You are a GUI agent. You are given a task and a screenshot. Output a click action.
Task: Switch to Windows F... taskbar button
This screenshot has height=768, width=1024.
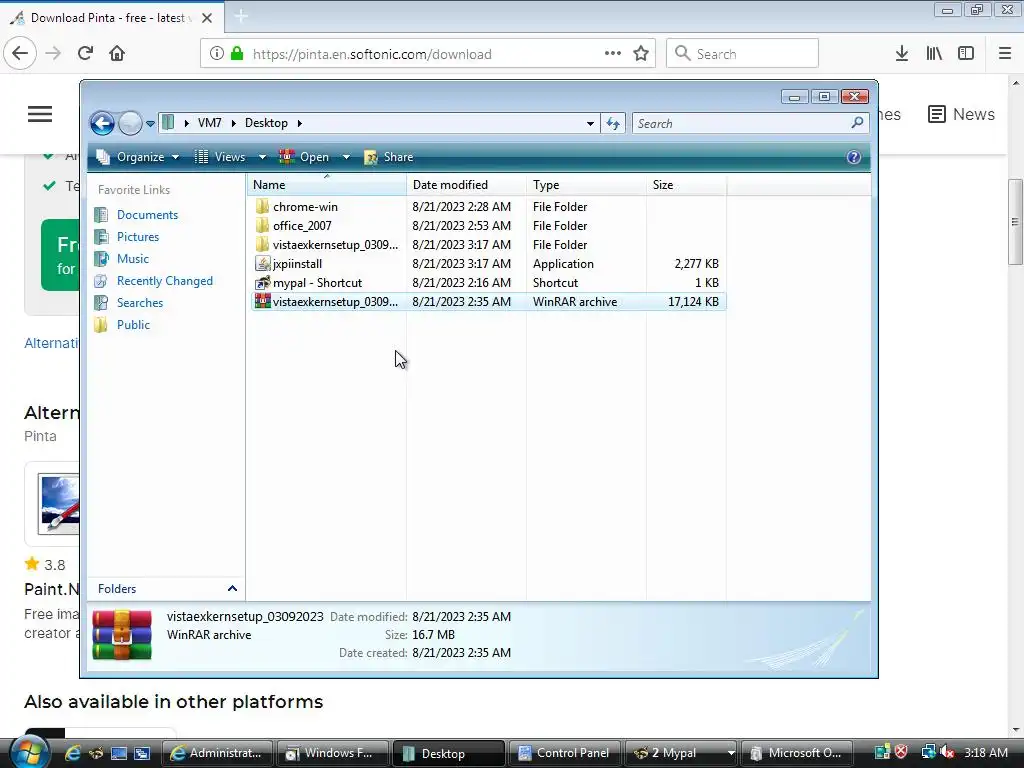pyautogui.click(x=332, y=753)
